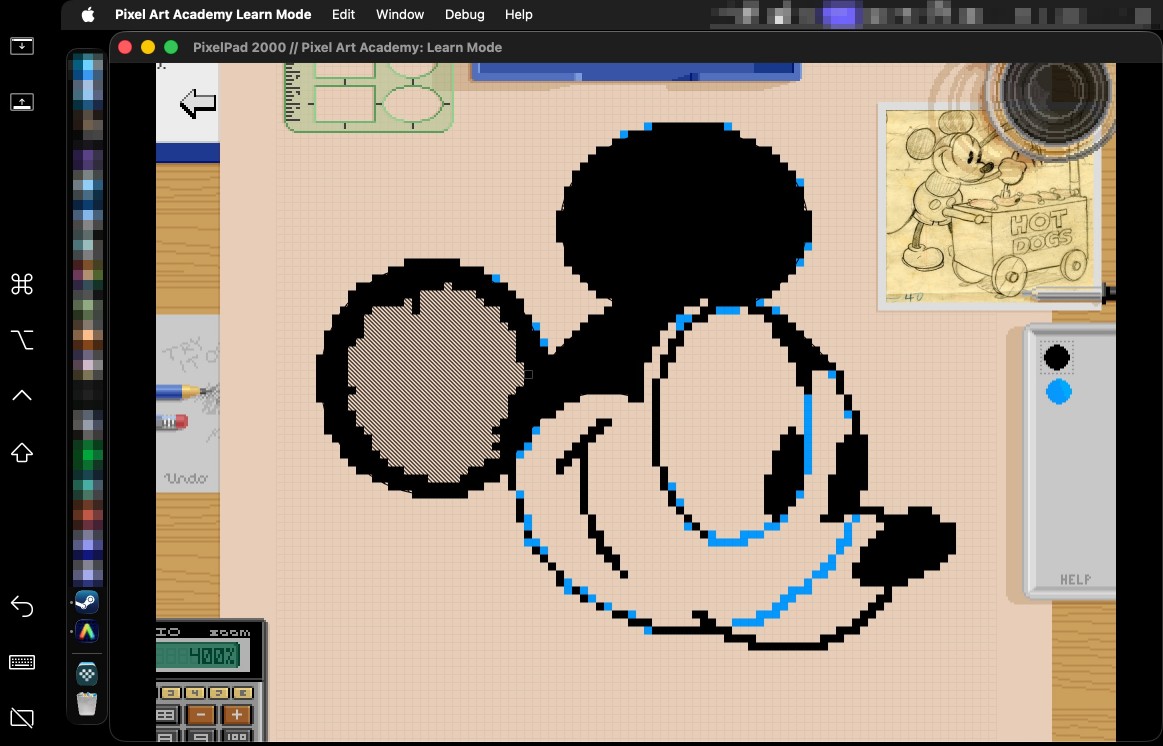Click the 100 zoom reset calculator button

[x=237, y=737]
